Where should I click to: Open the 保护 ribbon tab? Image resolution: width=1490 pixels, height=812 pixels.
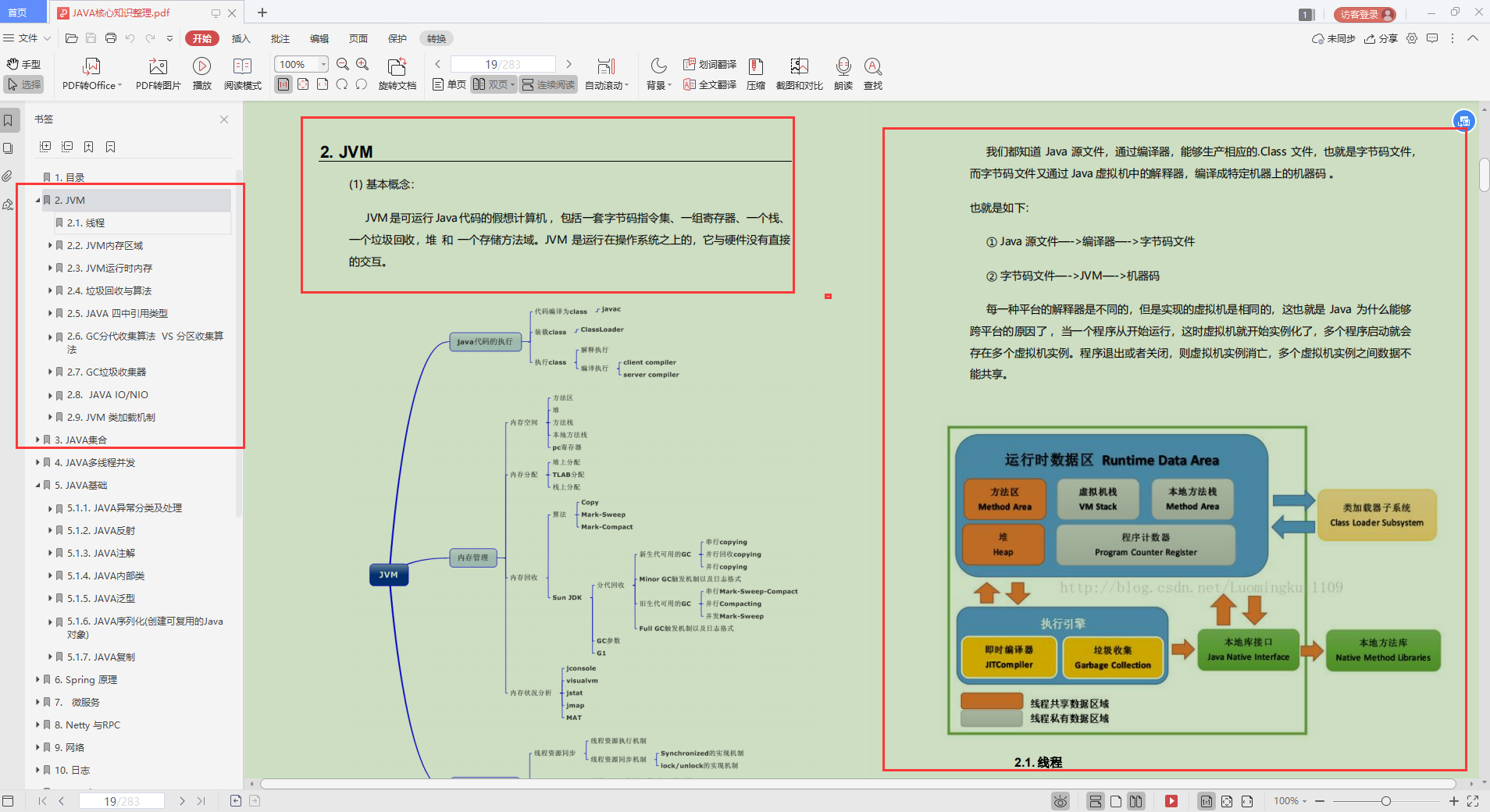[x=397, y=37]
